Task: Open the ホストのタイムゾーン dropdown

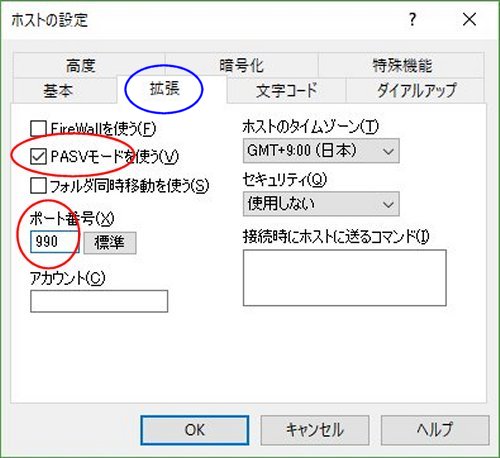Action: tap(321, 151)
